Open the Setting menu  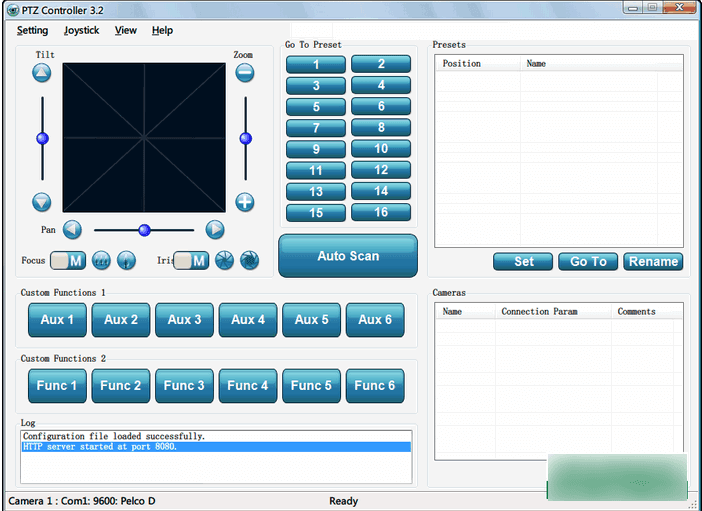(32, 30)
